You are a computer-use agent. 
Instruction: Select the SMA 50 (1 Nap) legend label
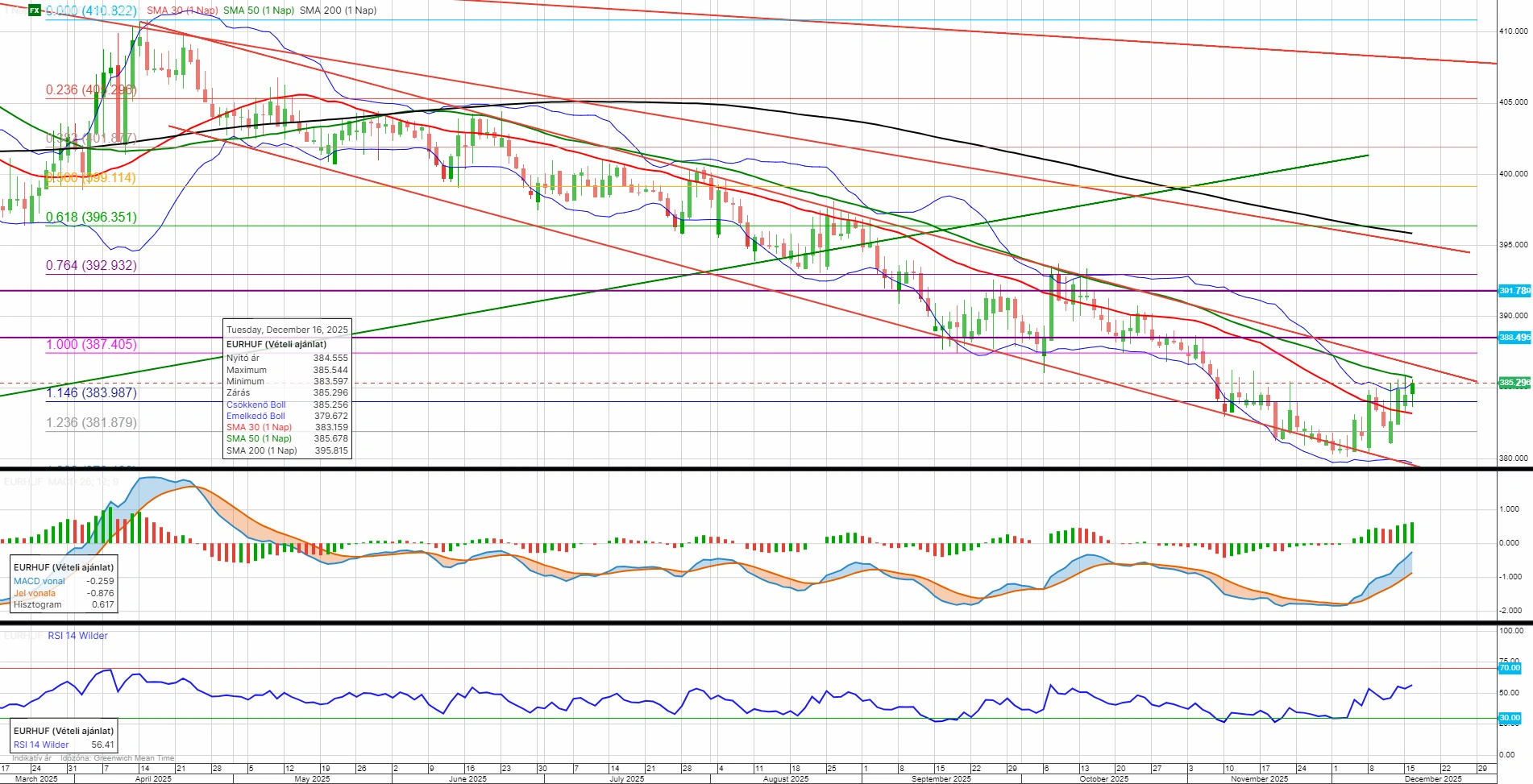point(258,10)
